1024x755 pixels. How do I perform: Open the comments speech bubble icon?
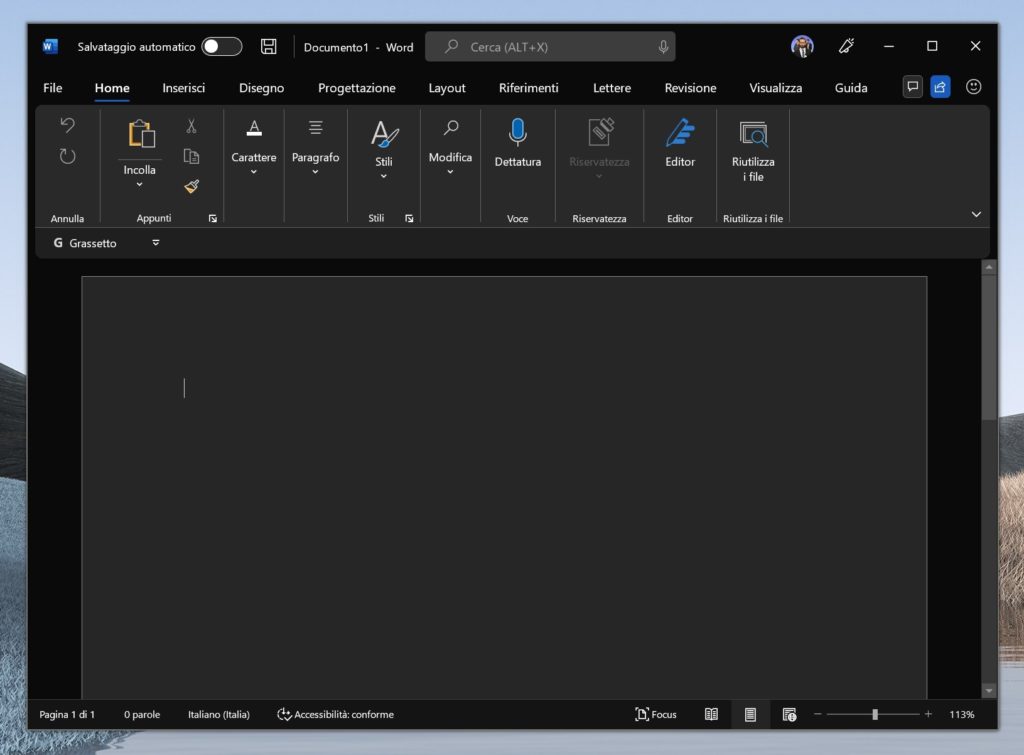tap(912, 87)
